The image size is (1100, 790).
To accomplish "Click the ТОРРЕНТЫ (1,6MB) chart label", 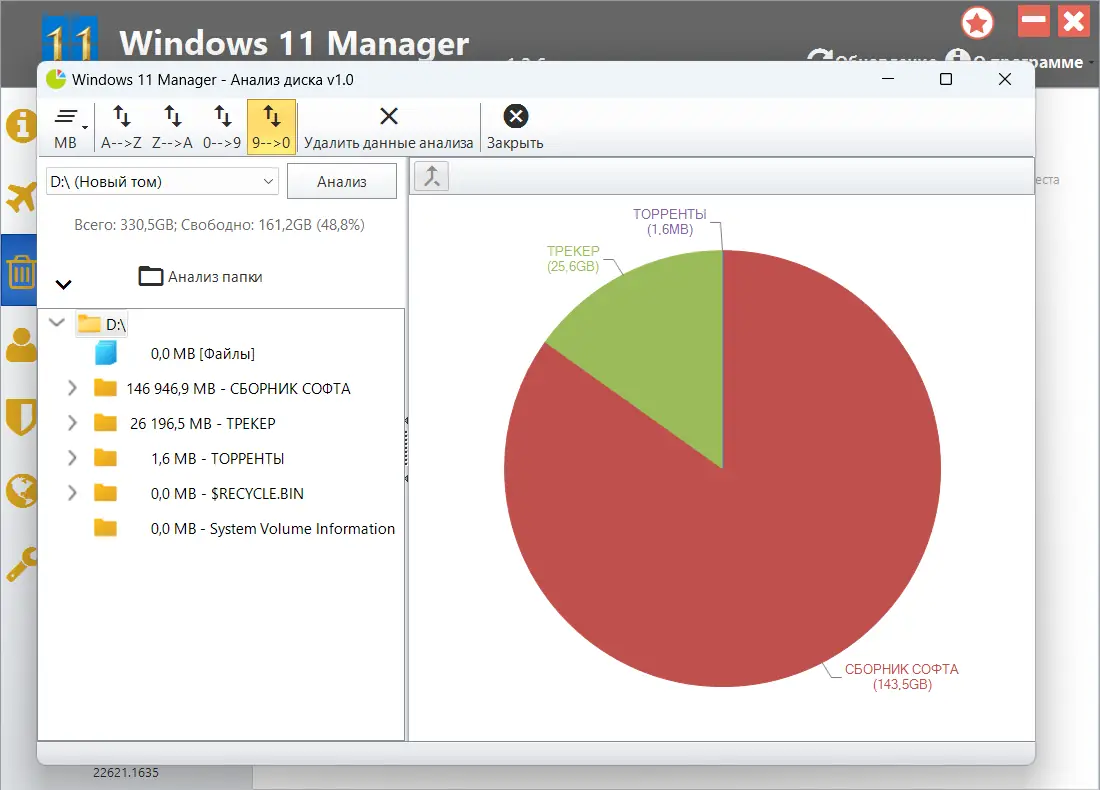I will (670, 222).
